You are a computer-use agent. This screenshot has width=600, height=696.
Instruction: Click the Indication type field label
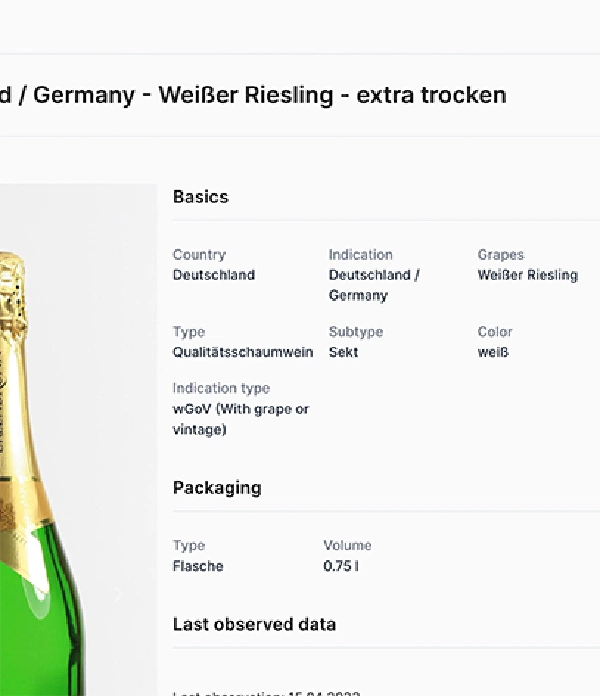221,388
